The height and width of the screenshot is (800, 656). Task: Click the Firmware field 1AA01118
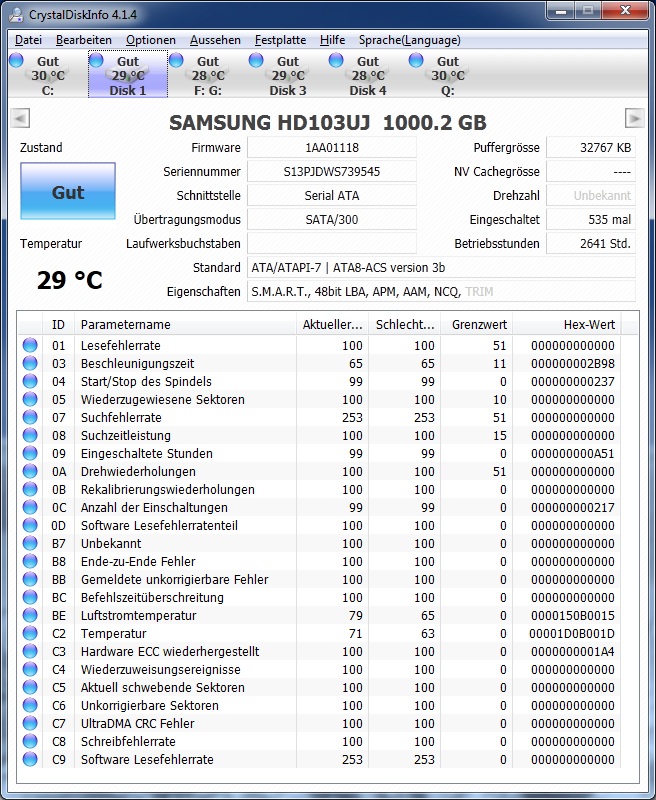pos(332,147)
